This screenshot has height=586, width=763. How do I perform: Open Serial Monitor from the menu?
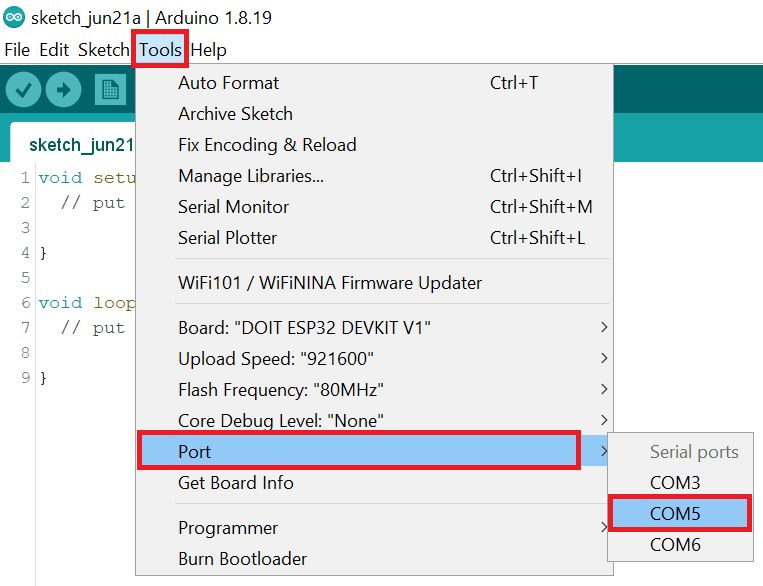[x=233, y=207]
